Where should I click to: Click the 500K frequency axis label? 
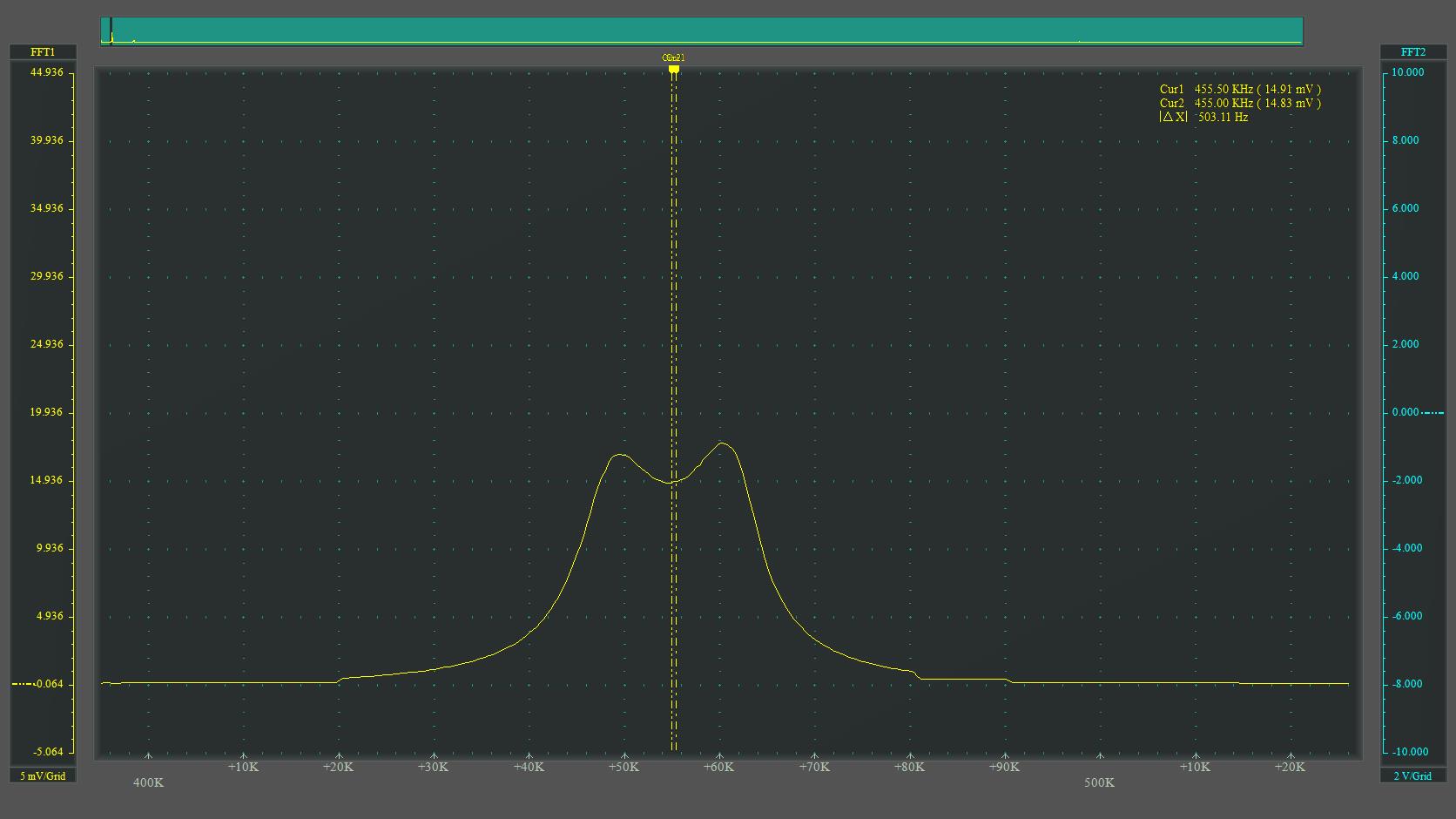(x=1099, y=782)
